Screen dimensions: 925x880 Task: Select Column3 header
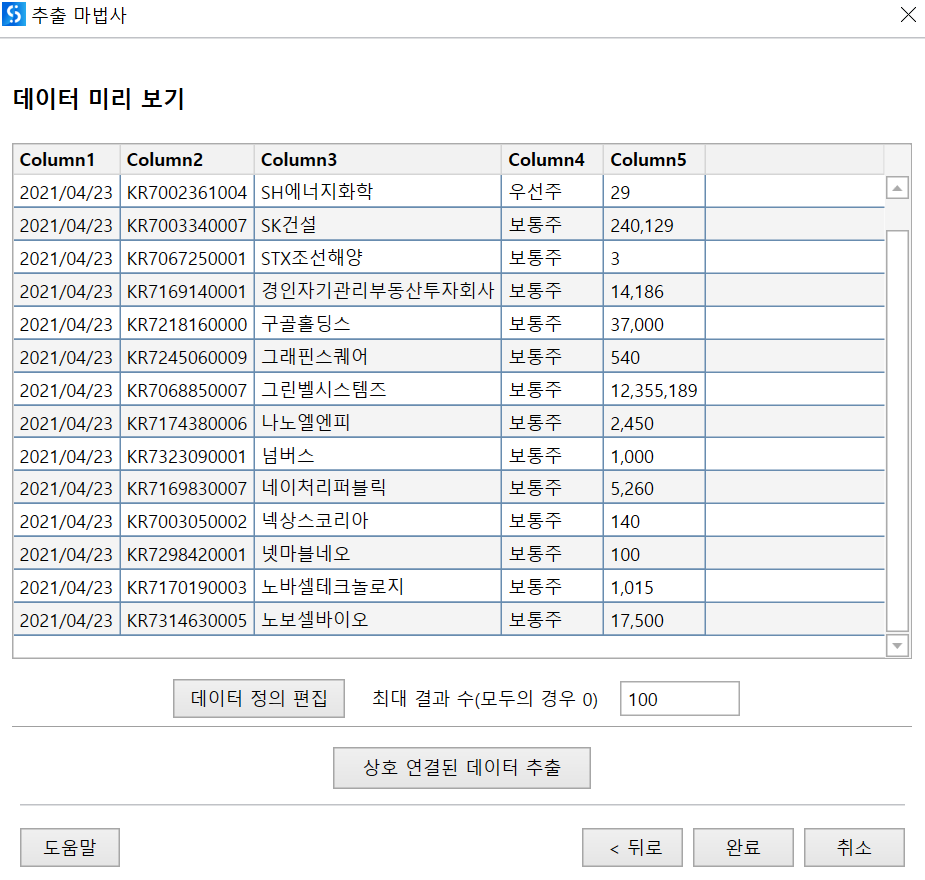point(378,159)
